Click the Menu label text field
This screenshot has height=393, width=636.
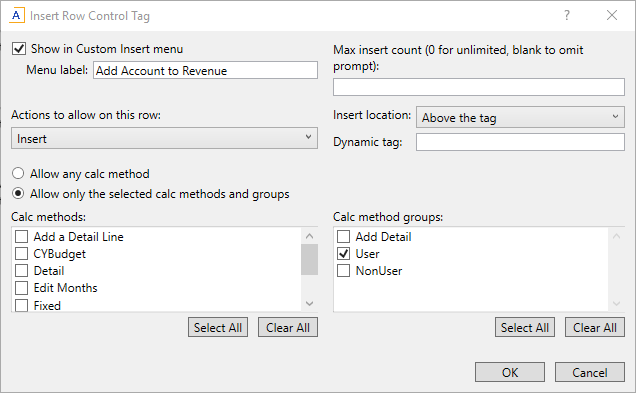point(205,70)
